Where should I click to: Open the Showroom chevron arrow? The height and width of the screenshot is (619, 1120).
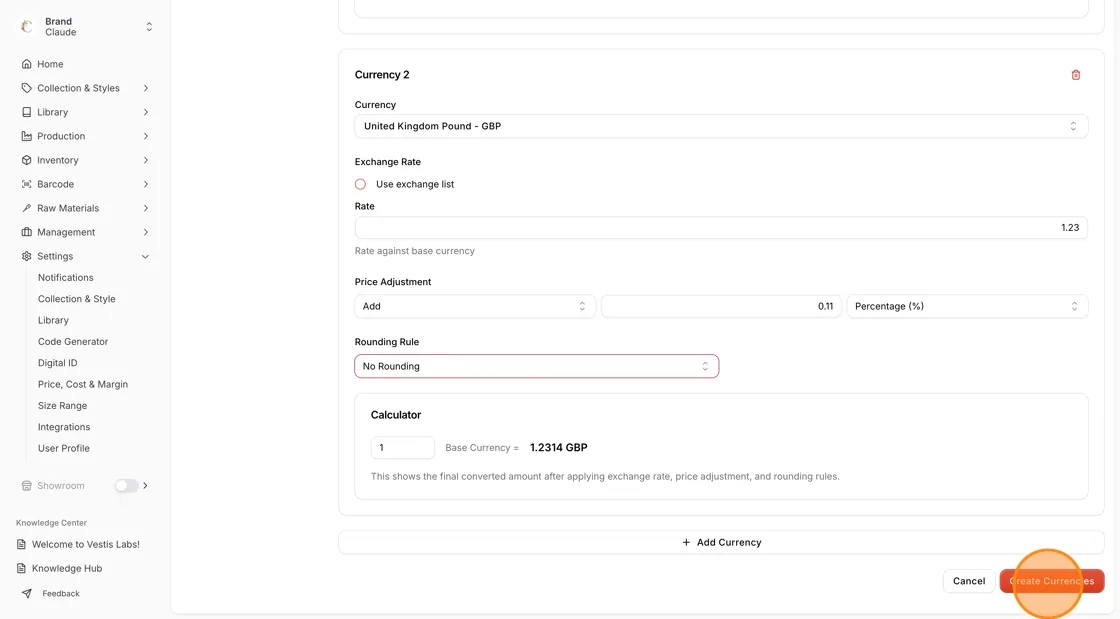(x=146, y=485)
